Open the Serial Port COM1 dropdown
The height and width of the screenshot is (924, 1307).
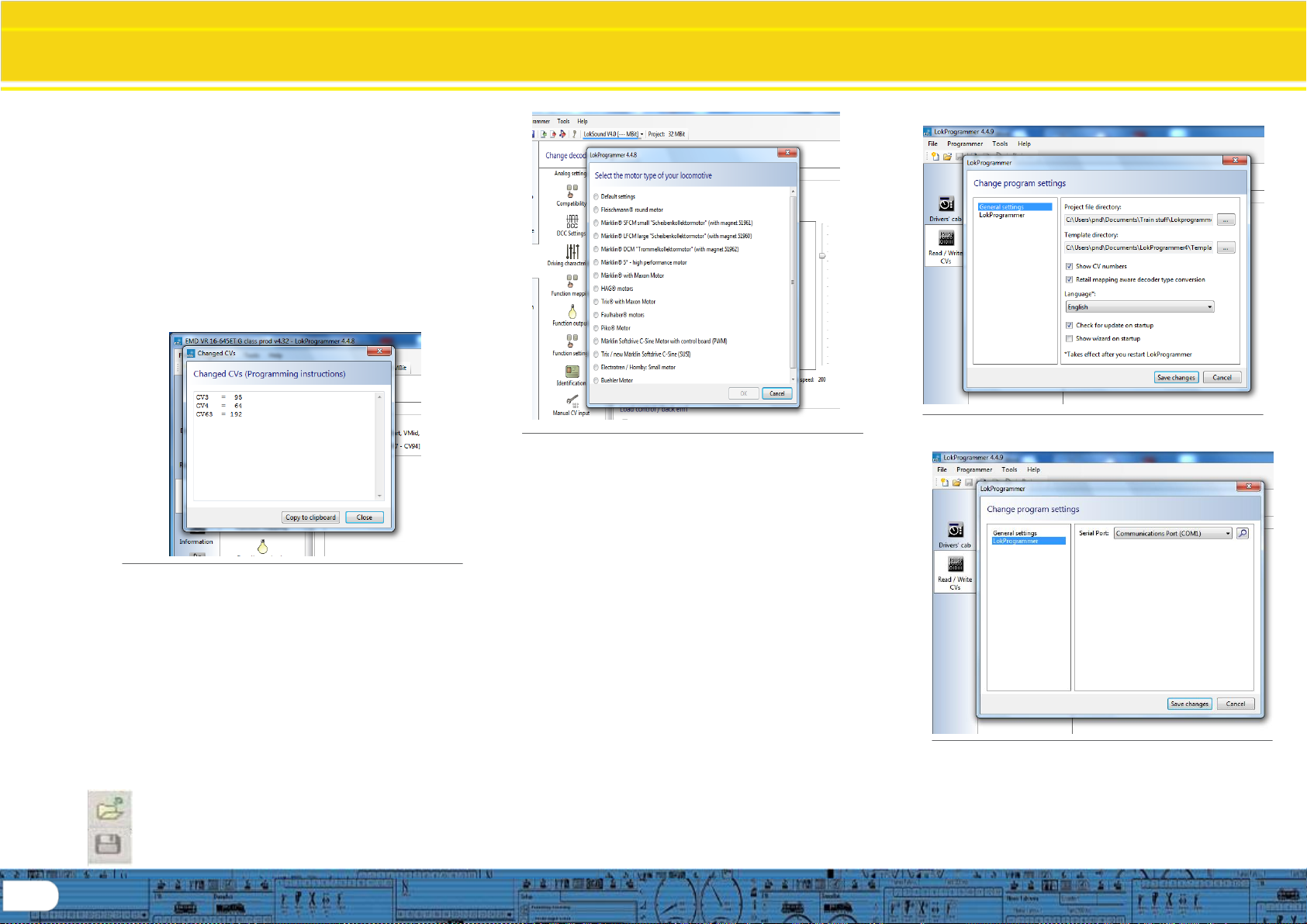tap(1173, 533)
